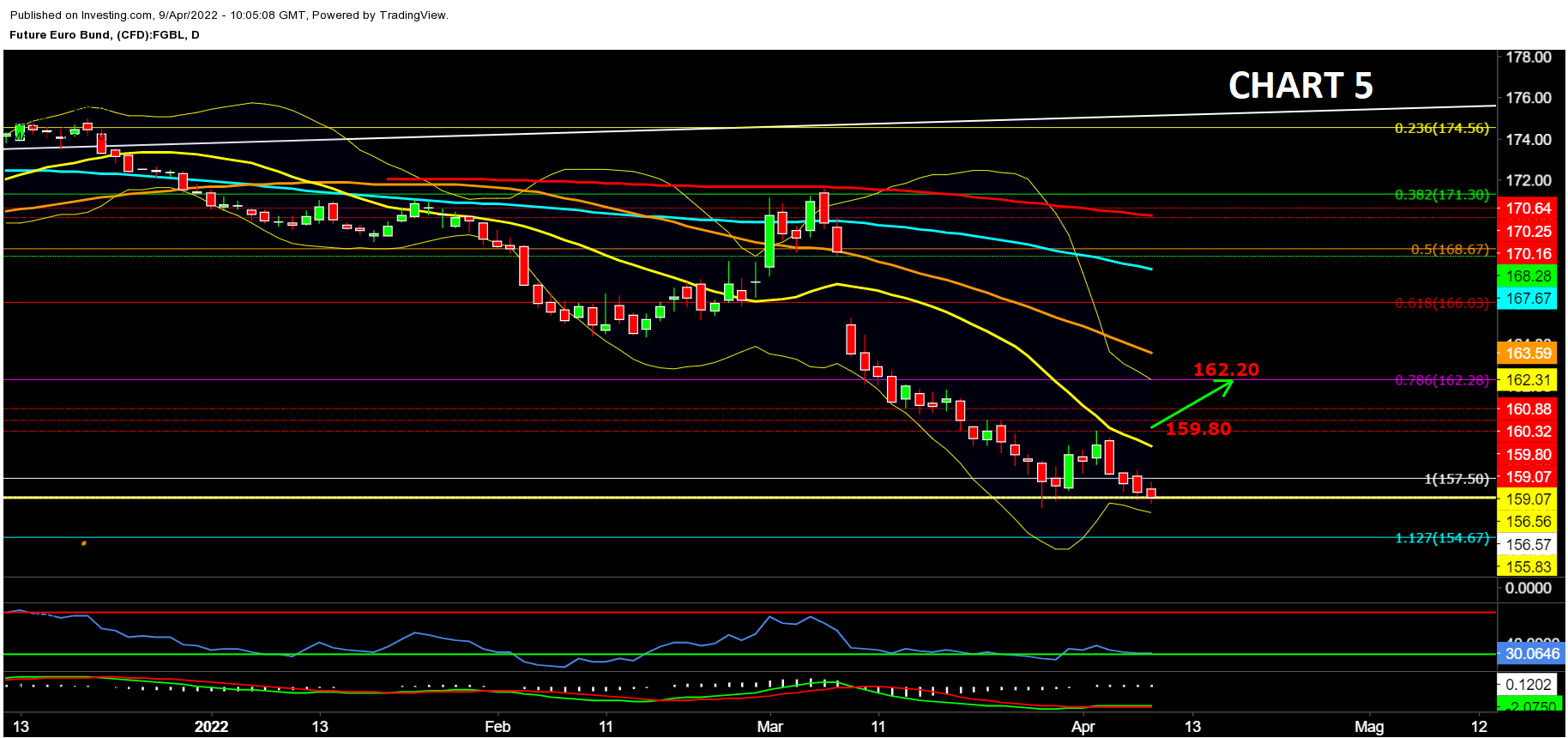Click the Published on Investing.com text
Screen dimensions: 1568x738
229,15
